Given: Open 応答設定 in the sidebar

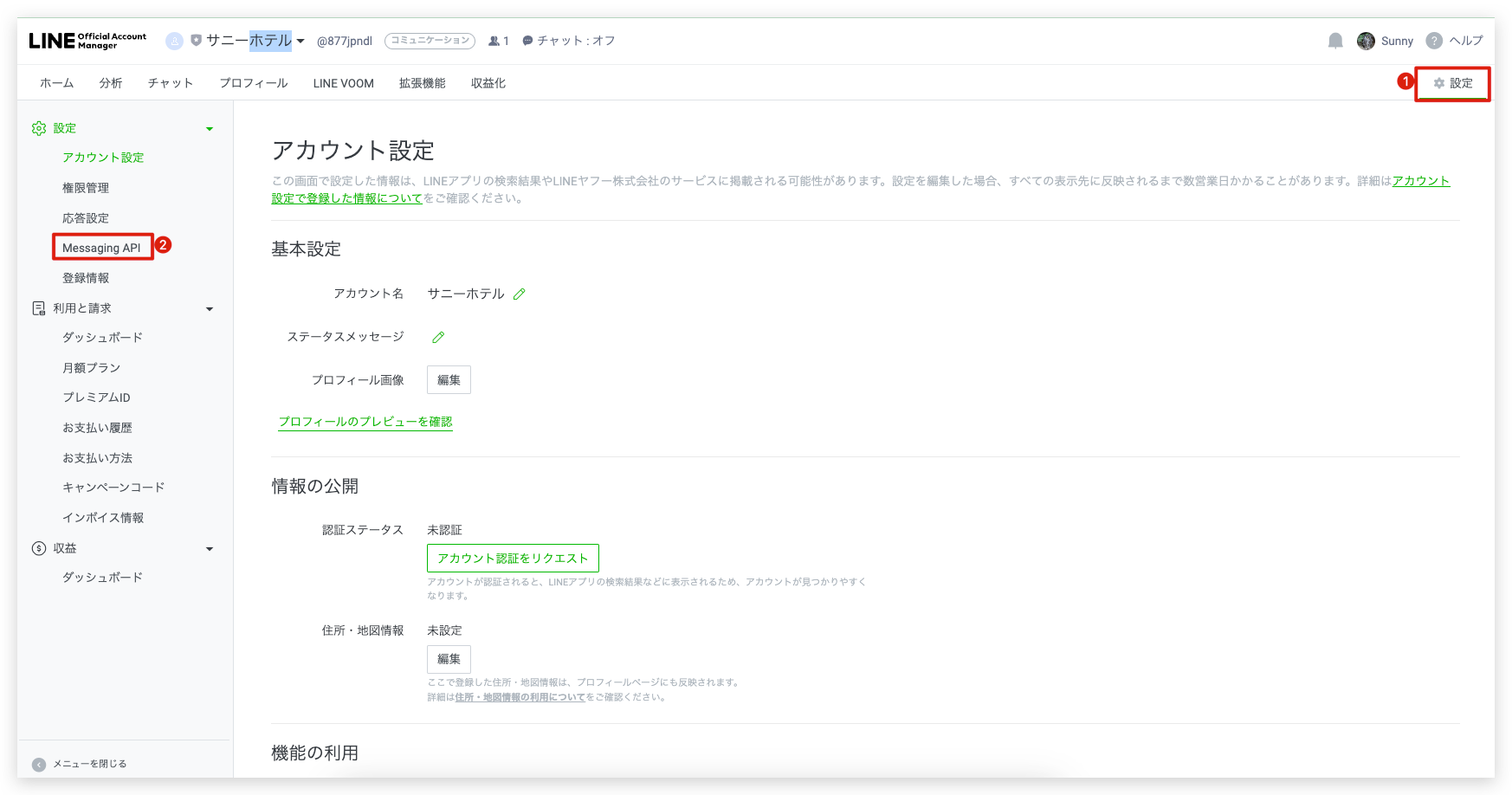Looking at the screenshot, I should [86, 218].
